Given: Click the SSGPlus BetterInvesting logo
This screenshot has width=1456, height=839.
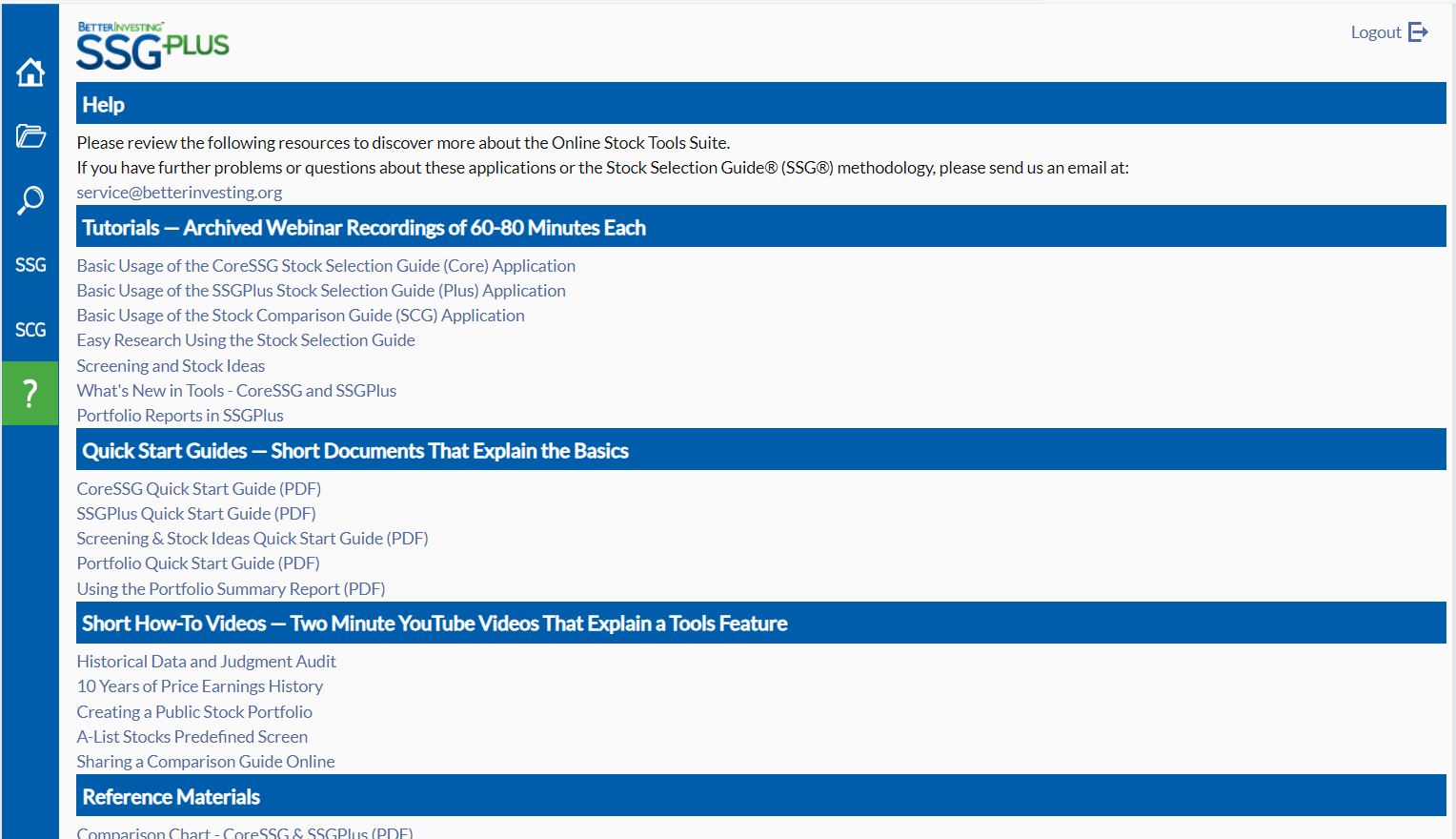Looking at the screenshot, I should (x=152, y=46).
